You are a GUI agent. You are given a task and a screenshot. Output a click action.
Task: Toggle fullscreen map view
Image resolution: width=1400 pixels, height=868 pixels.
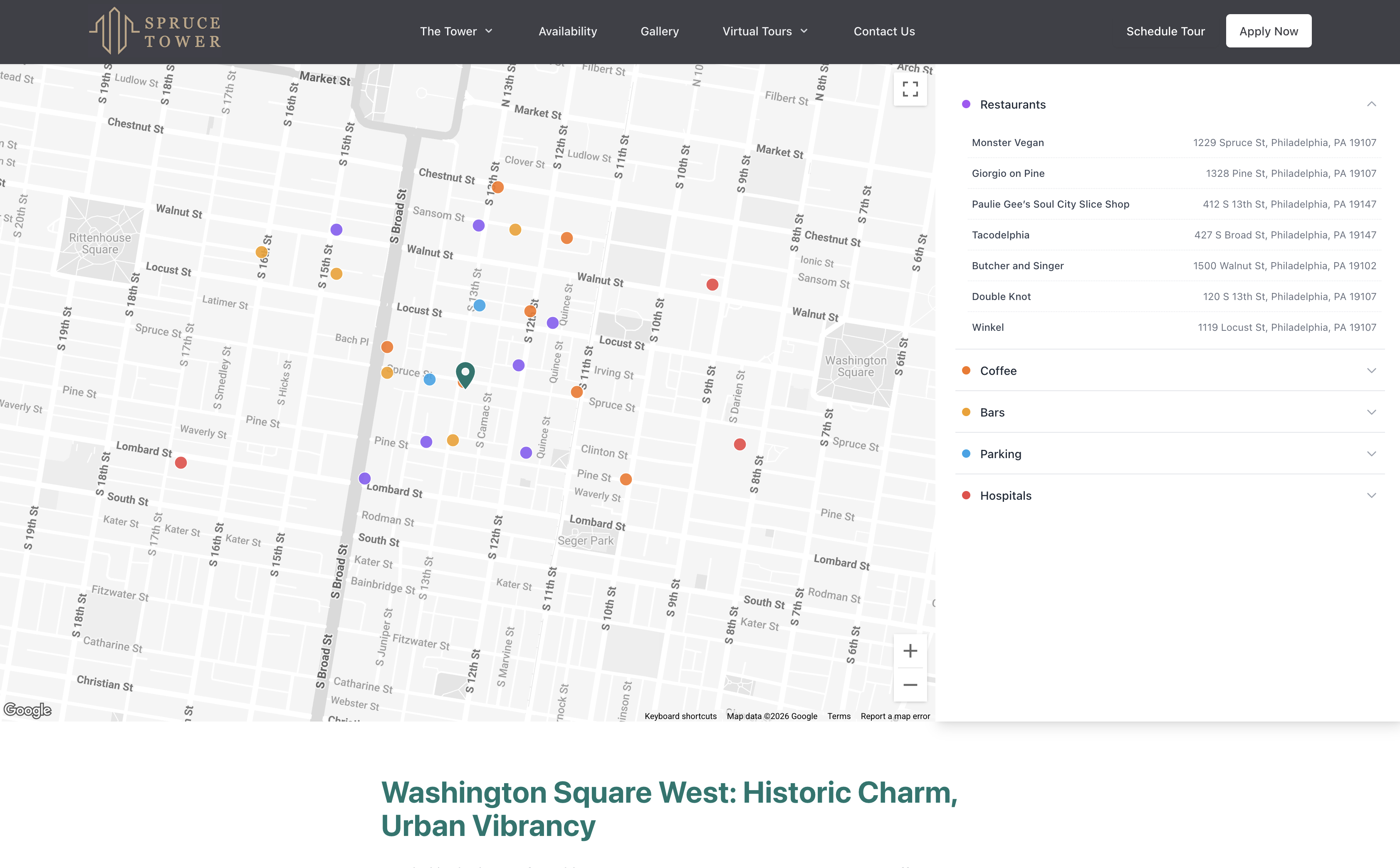tap(910, 89)
